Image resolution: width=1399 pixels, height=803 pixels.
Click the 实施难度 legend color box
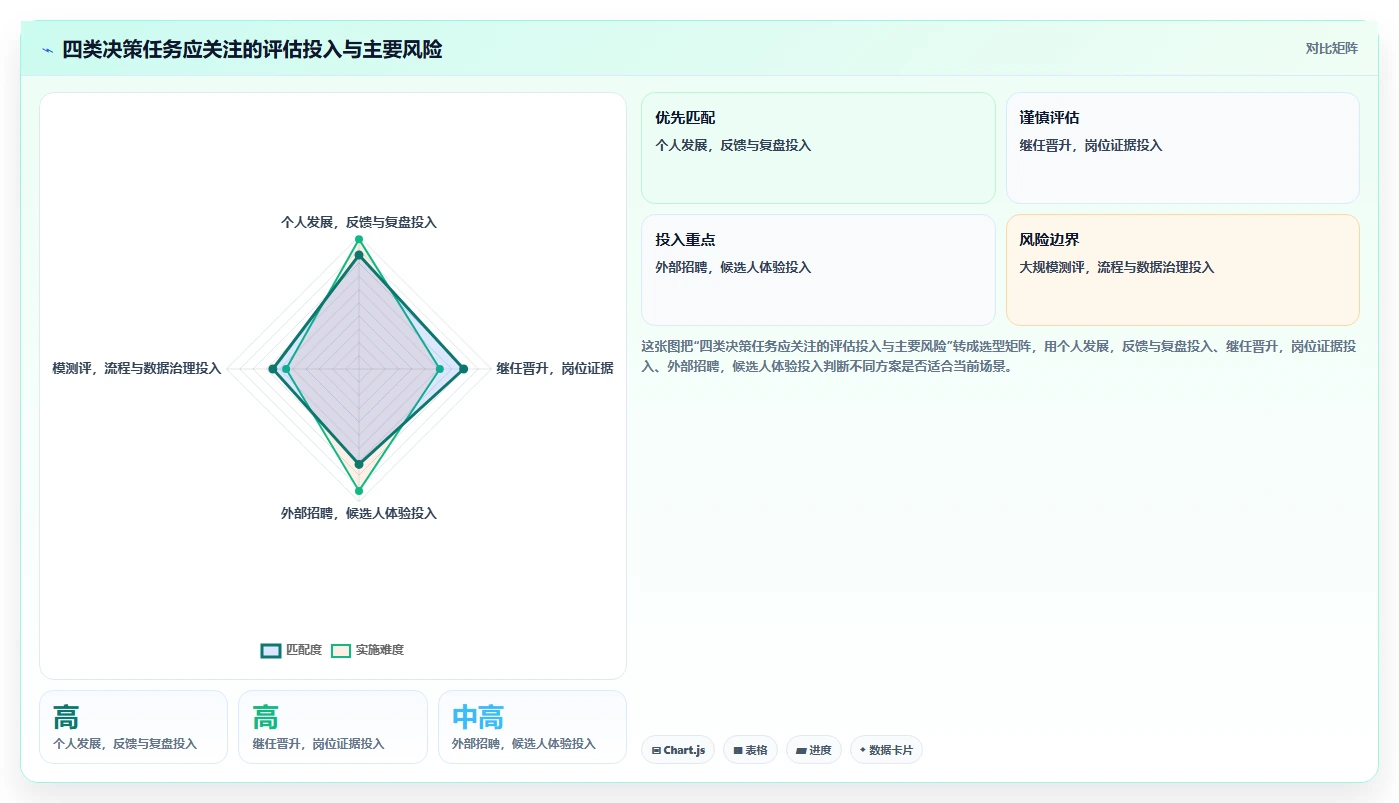click(x=341, y=650)
